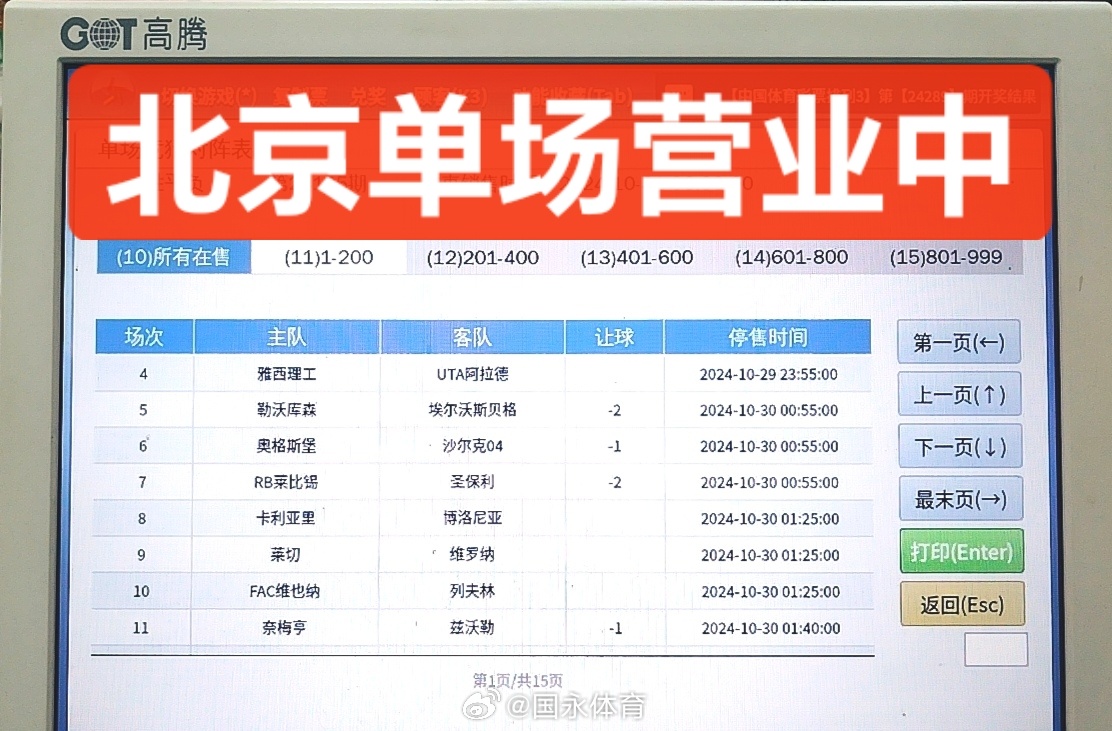Click match number 11 cell
The width and height of the screenshot is (1112, 731).
tap(141, 627)
